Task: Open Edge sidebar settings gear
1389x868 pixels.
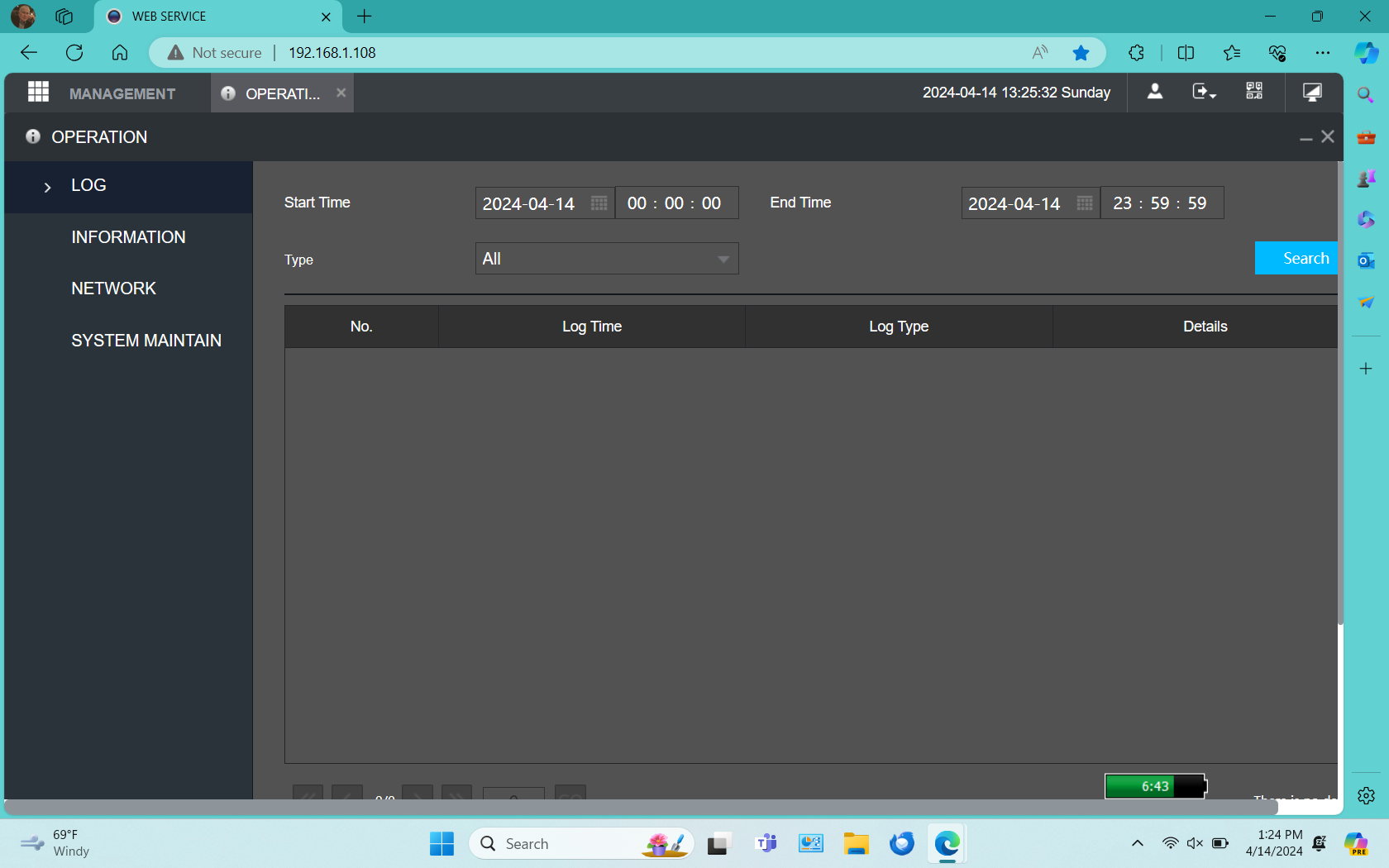Action: click(1366, 795)
